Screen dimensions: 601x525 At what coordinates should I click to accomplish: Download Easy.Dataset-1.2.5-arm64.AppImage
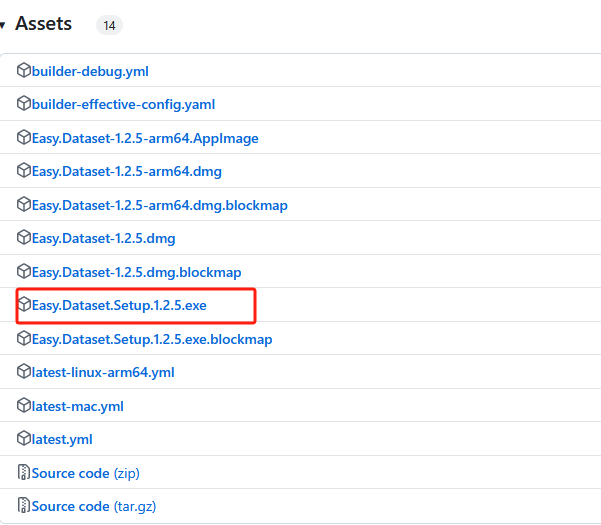coord(145,138)
